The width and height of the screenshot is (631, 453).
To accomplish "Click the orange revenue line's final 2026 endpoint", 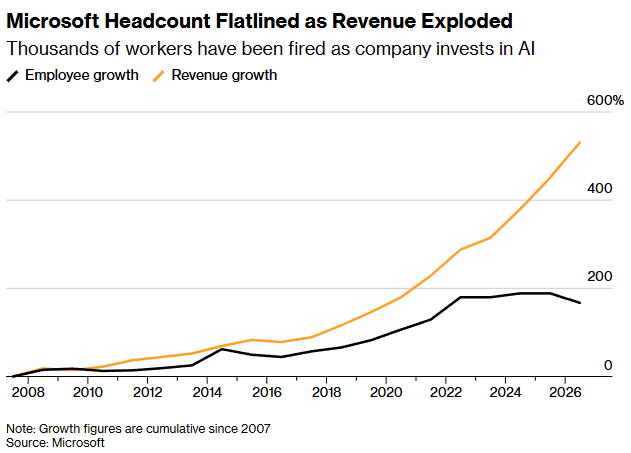I will point(580,142).
